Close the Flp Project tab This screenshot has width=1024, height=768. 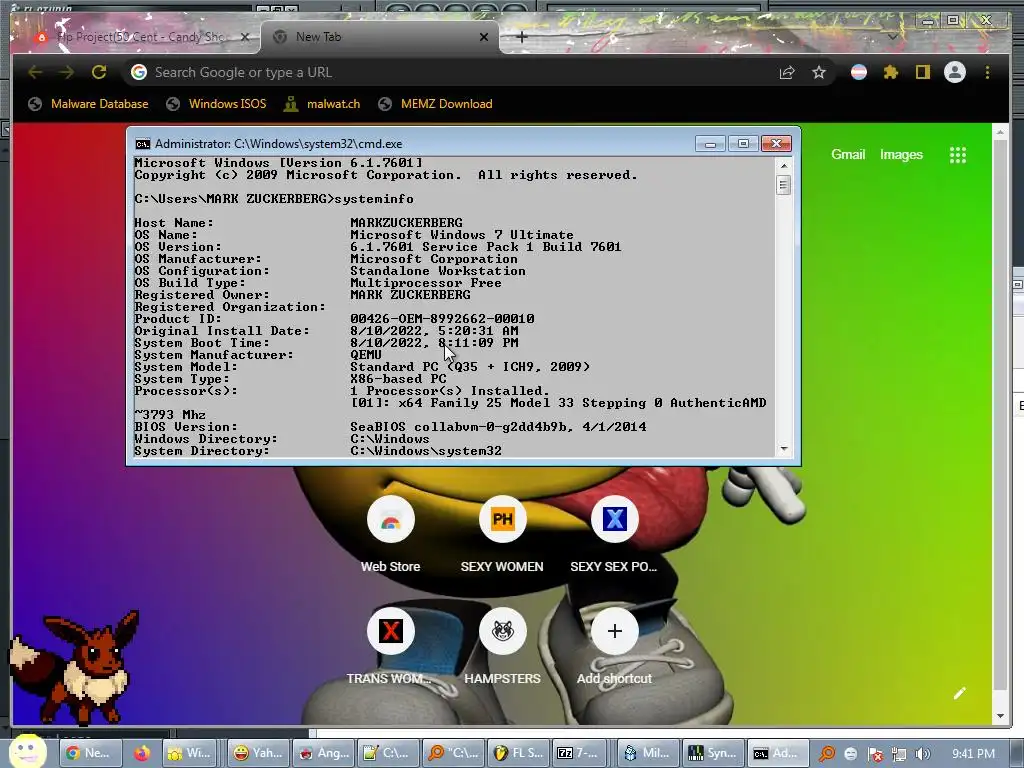point(245,37)
